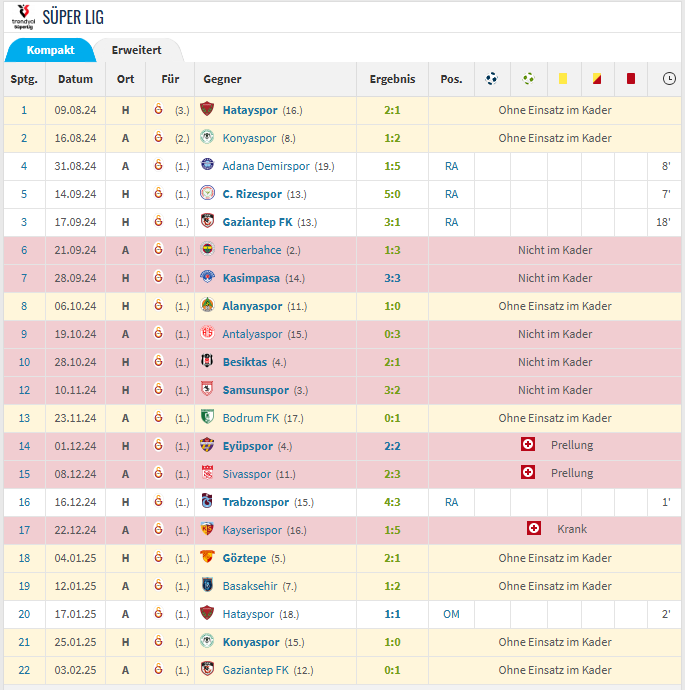
Task: Open the Adana Demirspor team link
Action: click(266, 166)
